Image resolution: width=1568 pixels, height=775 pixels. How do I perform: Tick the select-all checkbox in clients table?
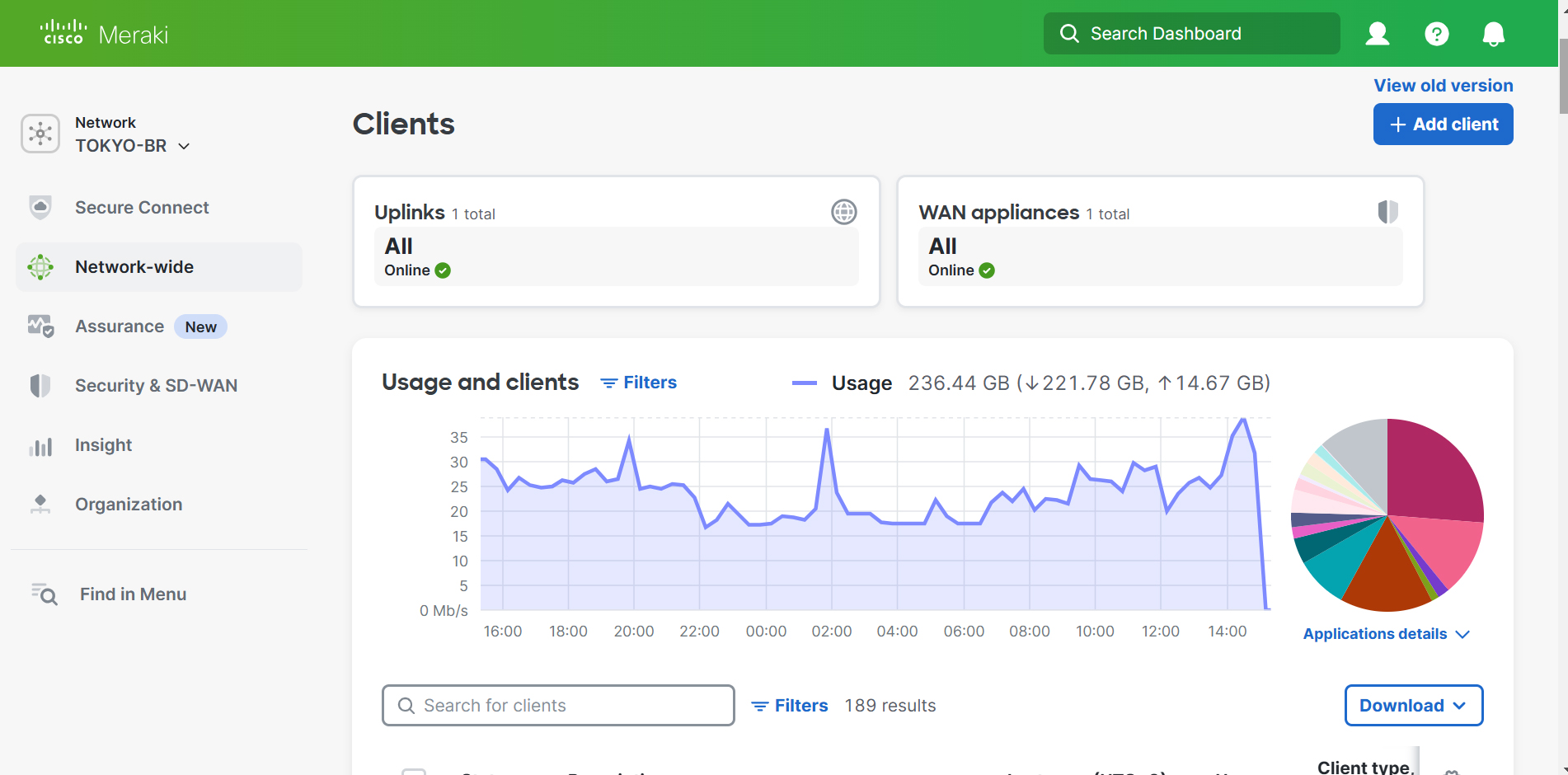tap(414, 772)
